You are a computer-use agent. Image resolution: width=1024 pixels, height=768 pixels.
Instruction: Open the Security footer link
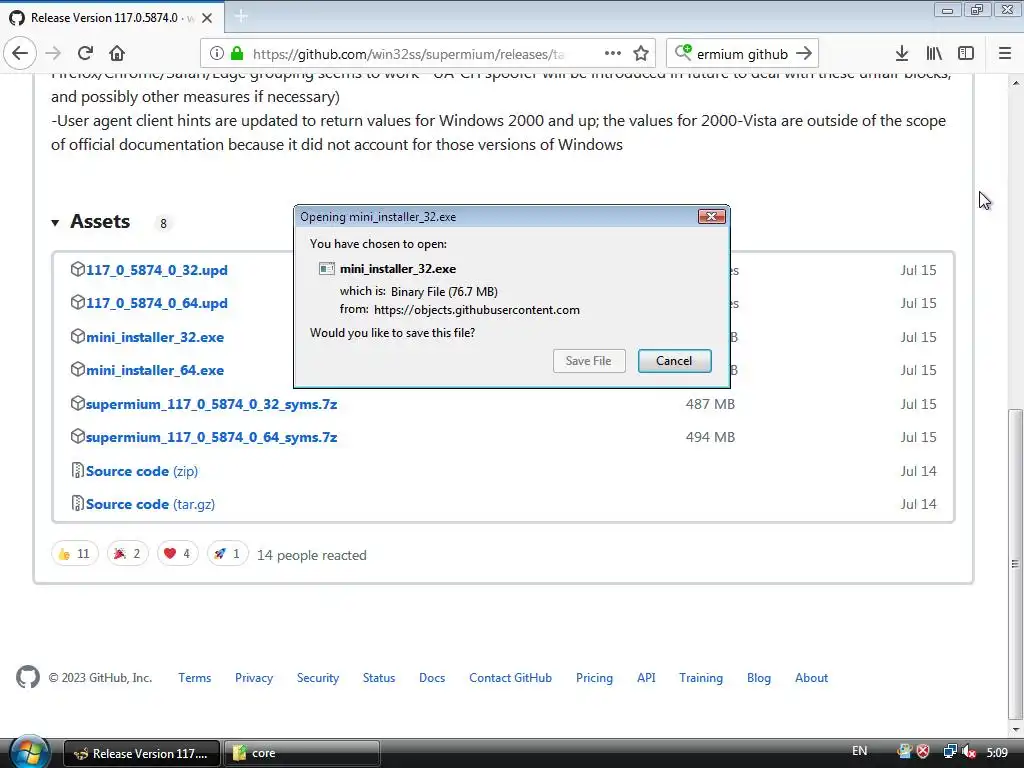tap(318, 678)
